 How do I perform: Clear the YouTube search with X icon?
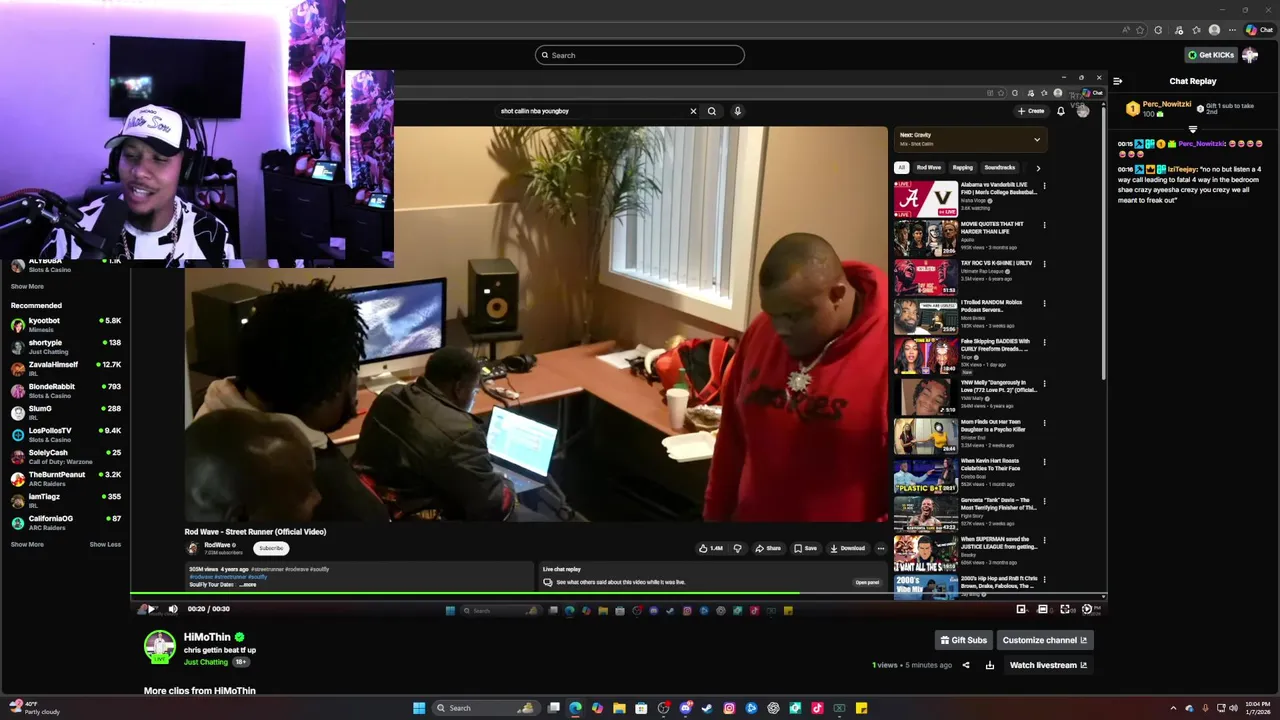[693, 111]
